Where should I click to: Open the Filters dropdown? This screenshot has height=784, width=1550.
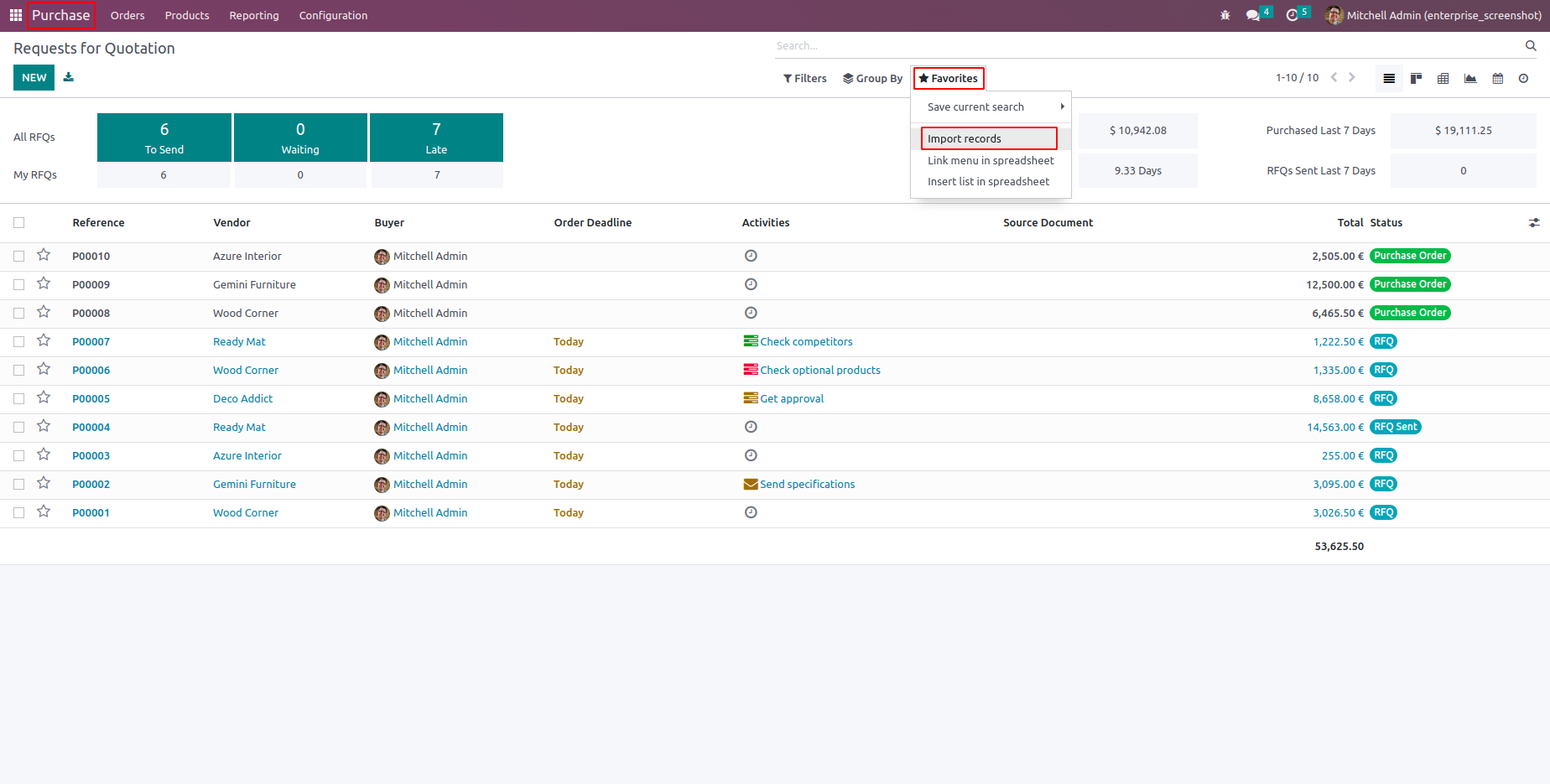point(804,78)
